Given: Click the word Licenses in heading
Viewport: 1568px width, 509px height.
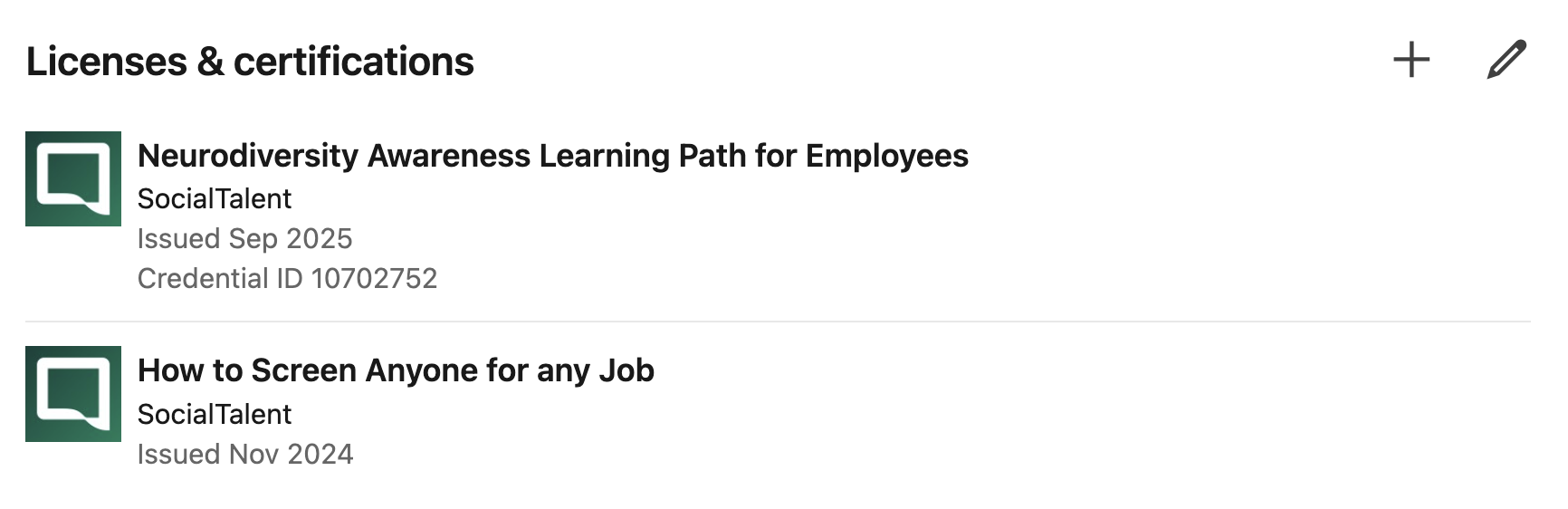Looking at the screenshot, I should [x=107, y=62].
